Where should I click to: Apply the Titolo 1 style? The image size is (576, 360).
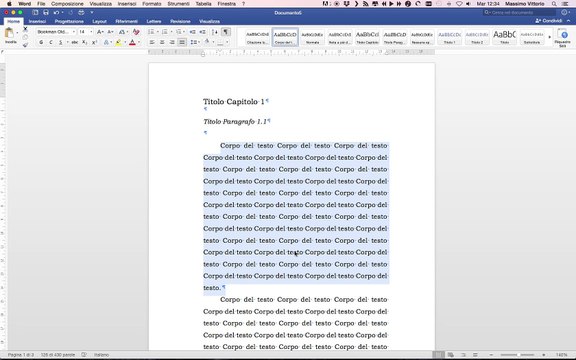[x=450, y=37]
